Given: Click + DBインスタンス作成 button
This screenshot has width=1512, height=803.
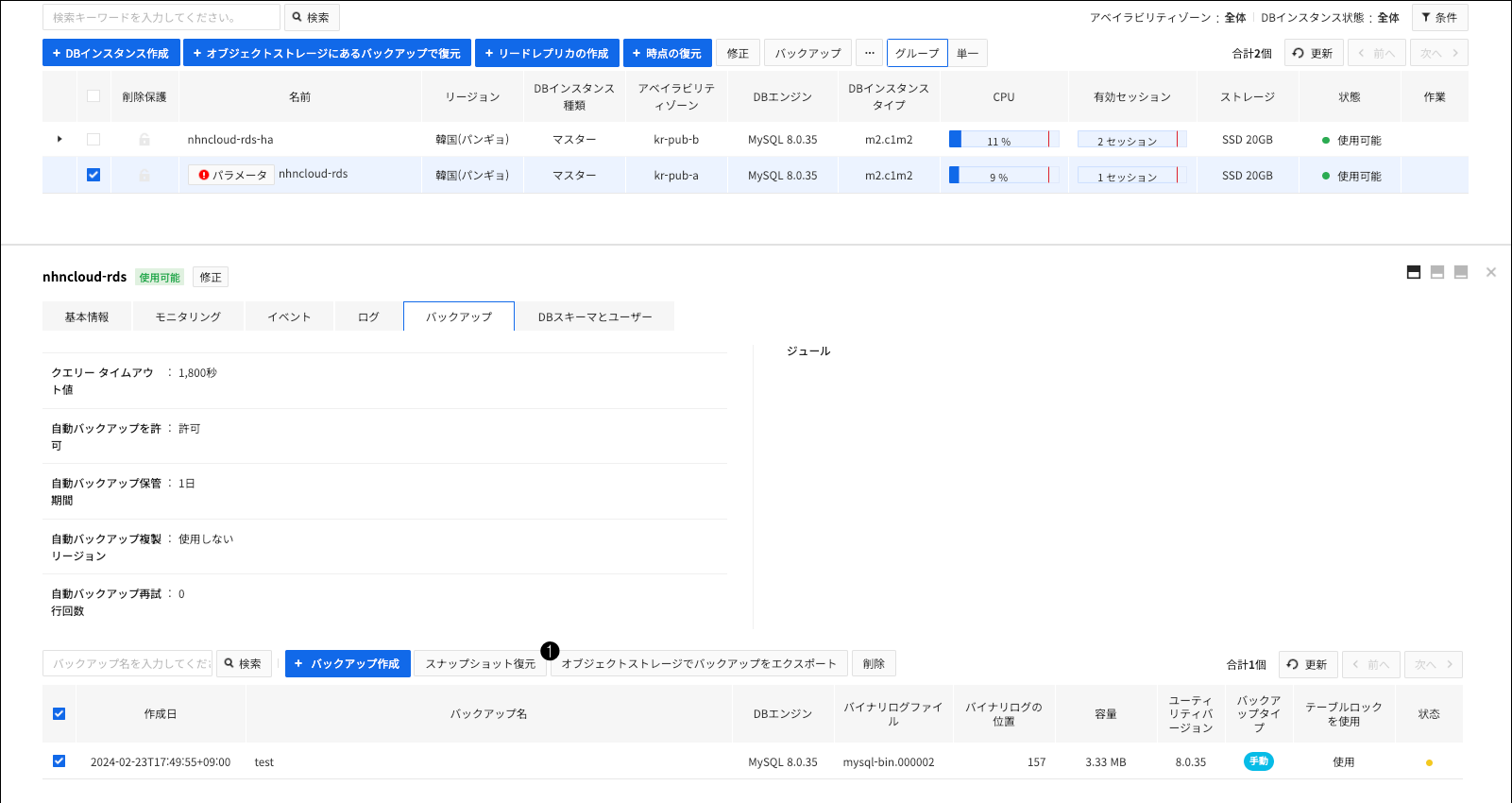Looking at the screenshot, I should (x=111, y=53).
